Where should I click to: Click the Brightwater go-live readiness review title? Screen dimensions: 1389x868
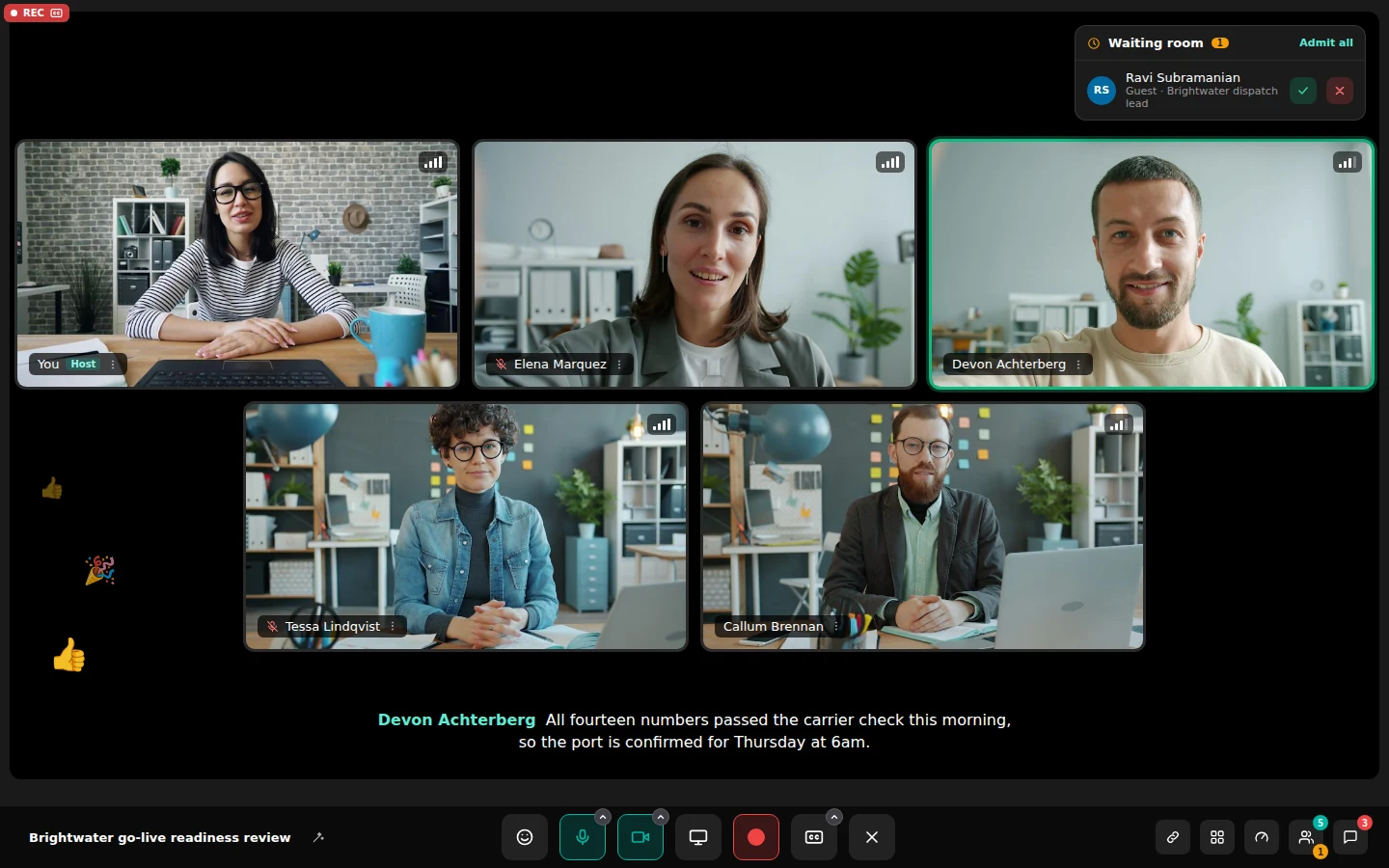click(x=159, y=837)
